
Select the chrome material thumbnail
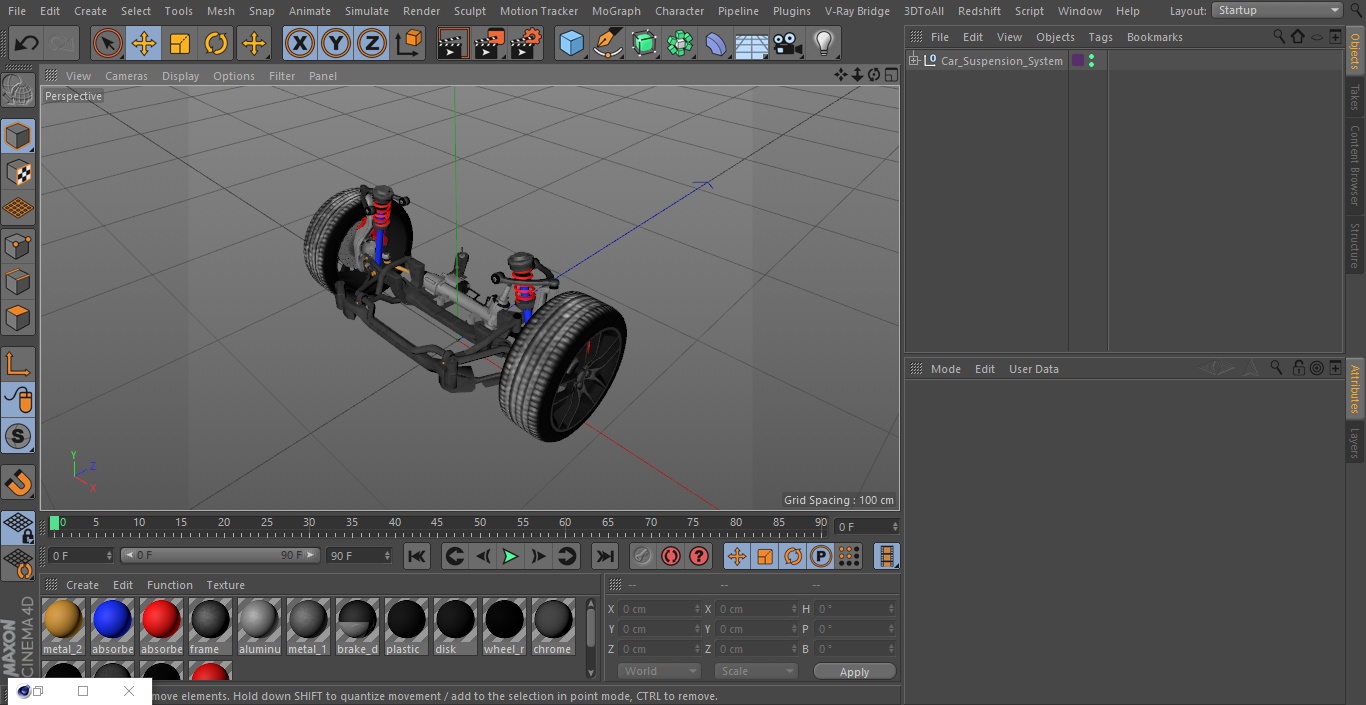point(552,627)
